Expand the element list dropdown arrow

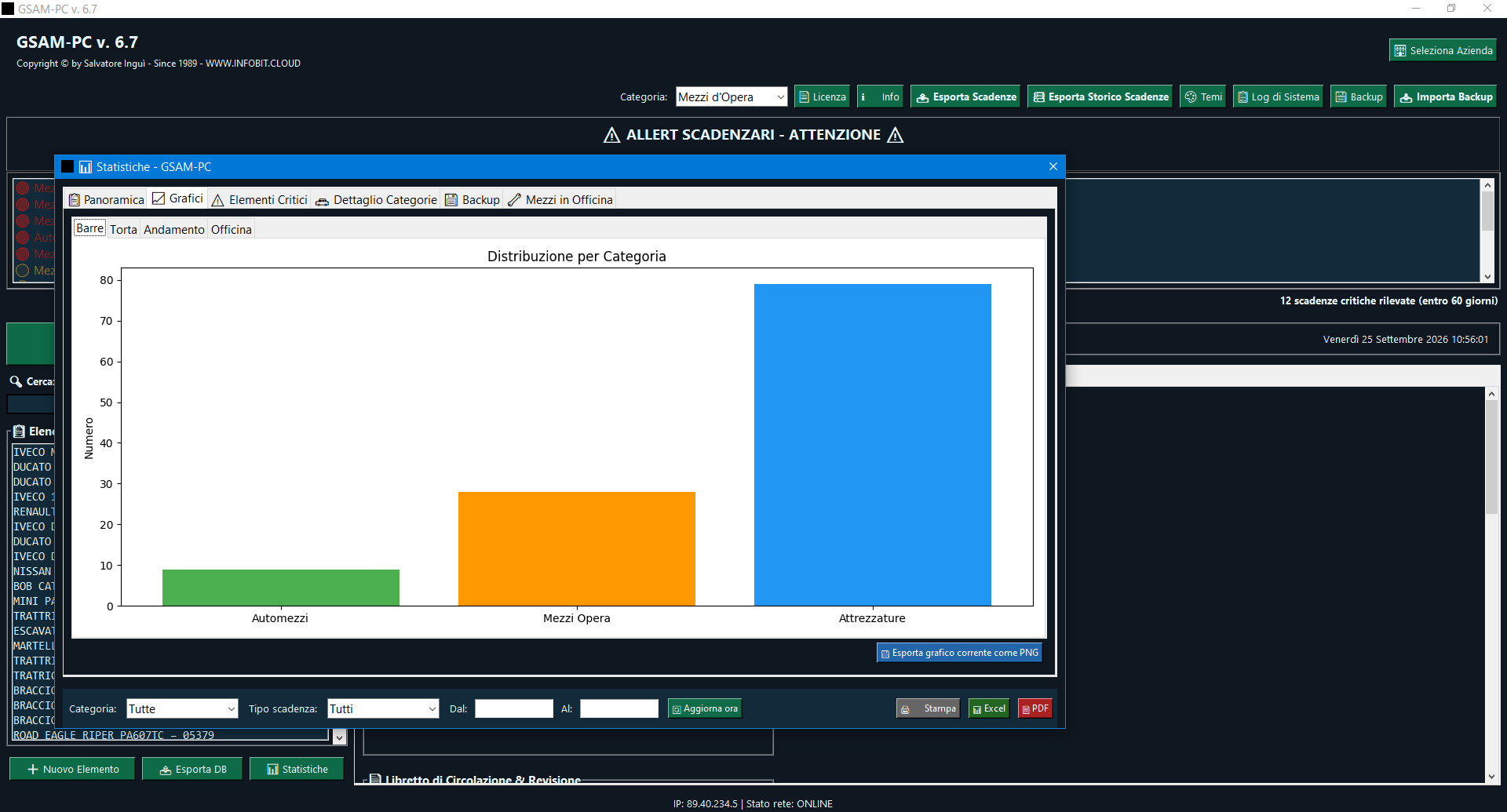point(339,737)
